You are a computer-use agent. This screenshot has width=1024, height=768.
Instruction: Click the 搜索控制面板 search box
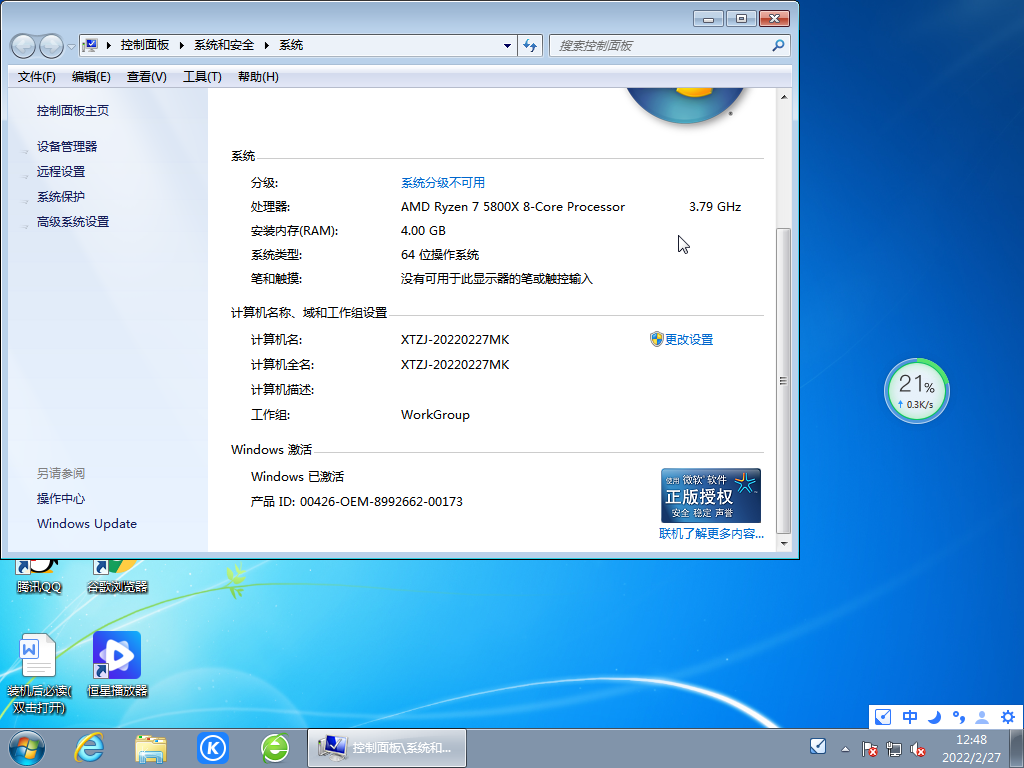pyautogui.click(x=665, y=45)
